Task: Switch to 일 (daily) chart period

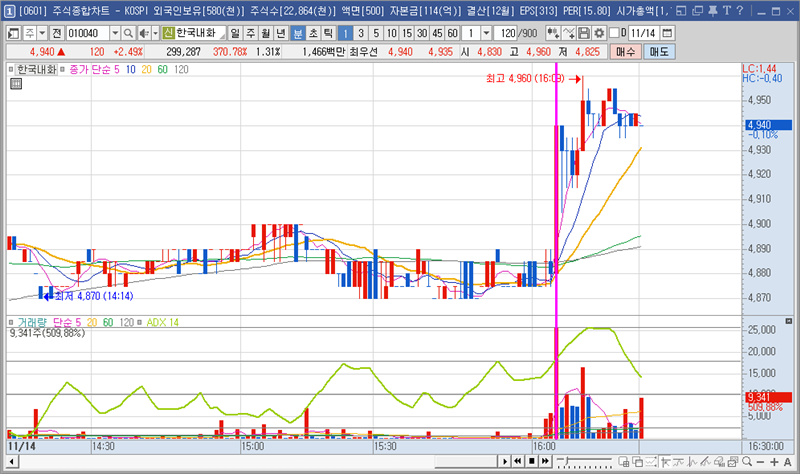Action: (235, 33)
